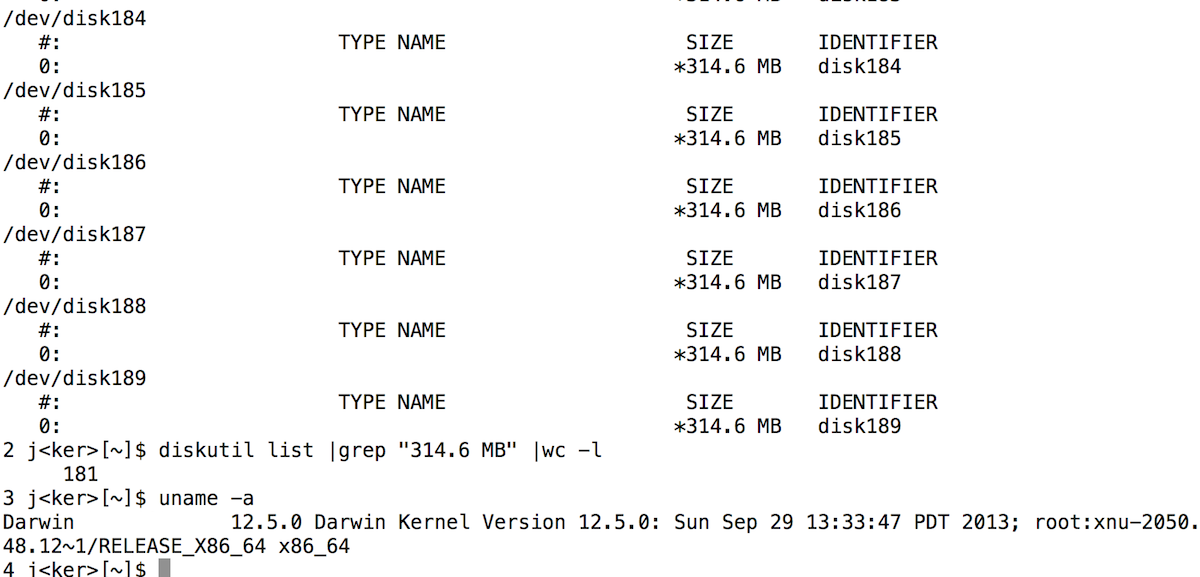Click identifier disk186 in the output
Screen dimensions: 1200x577
pos(859,211)
